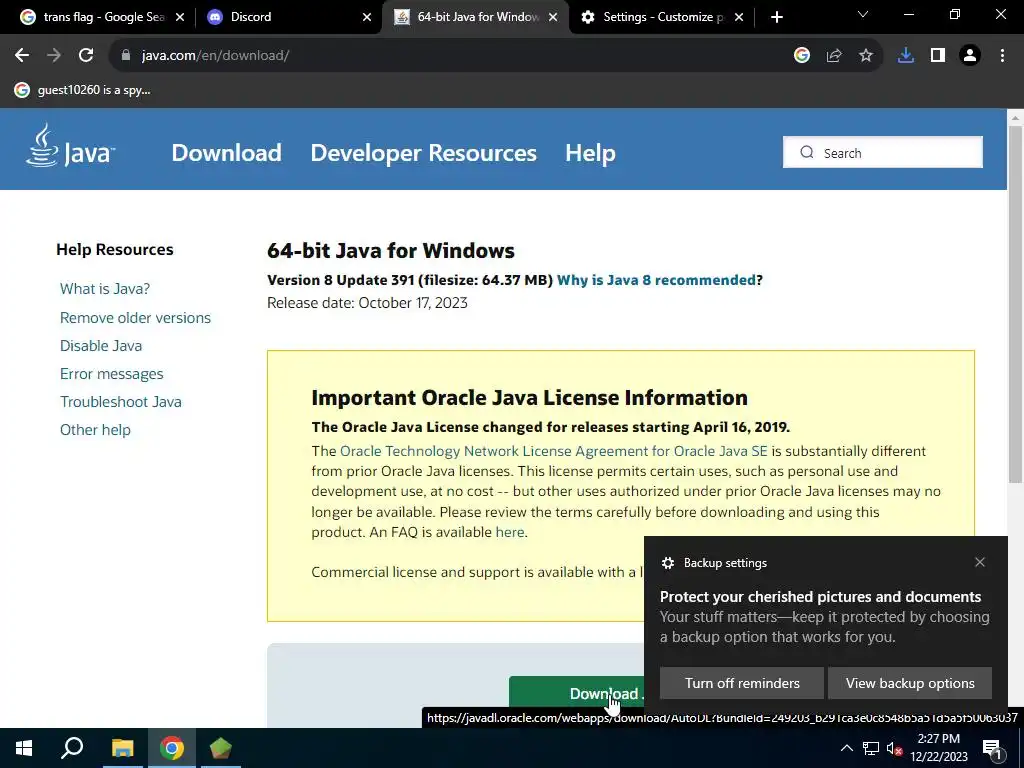Screen dimensions: 1024x768
Task: Open File Explorer from the taskbar
Action: (x=122, y=748)
